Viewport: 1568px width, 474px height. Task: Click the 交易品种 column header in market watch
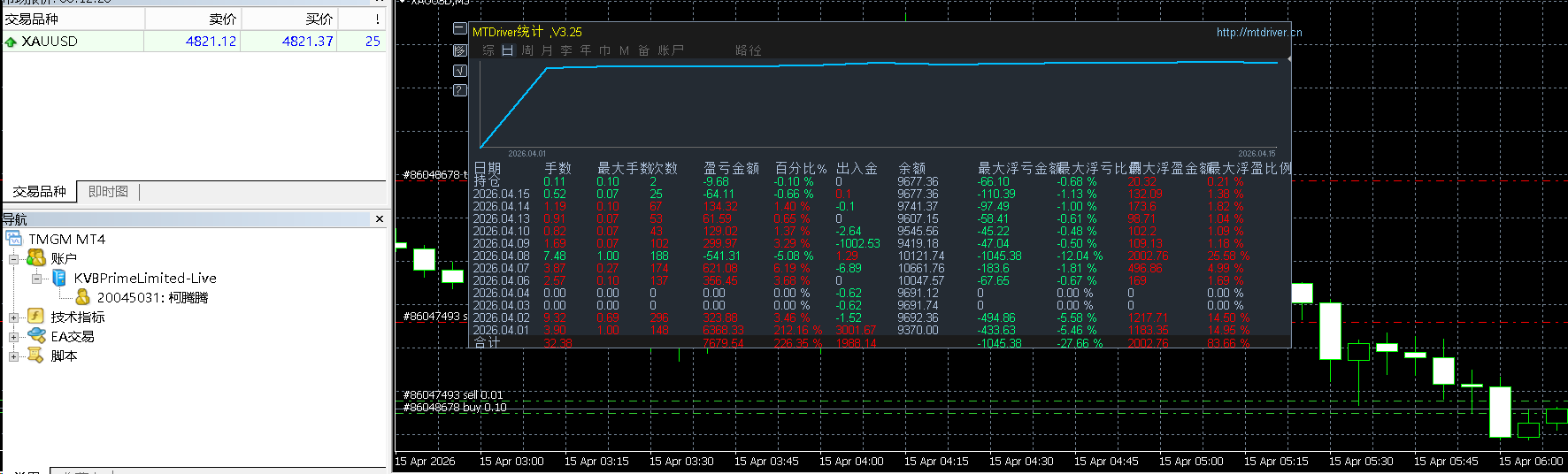pyautogui.click(x=73, y=19)
